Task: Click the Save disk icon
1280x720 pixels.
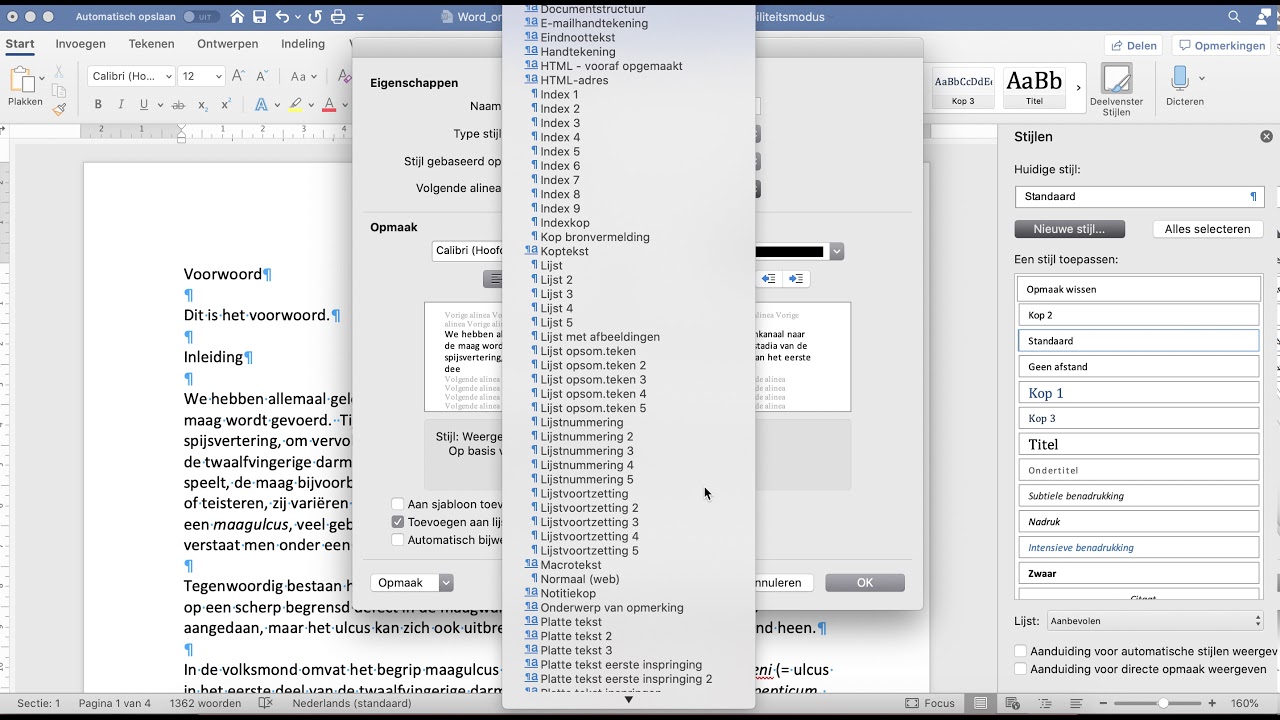Action: [260, 17]
